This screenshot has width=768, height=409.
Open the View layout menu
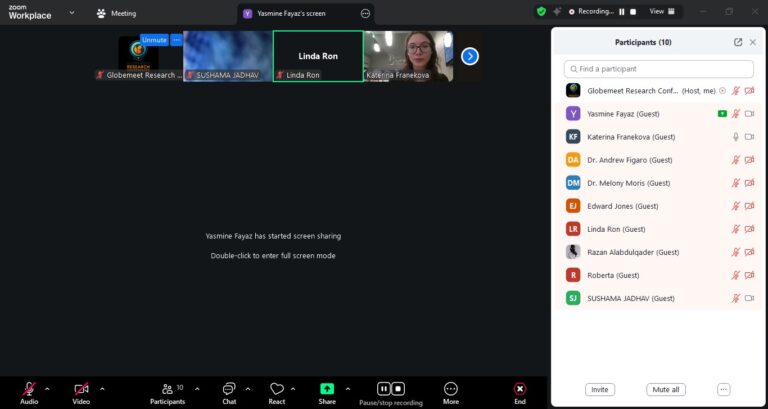(x=662, y=12)
